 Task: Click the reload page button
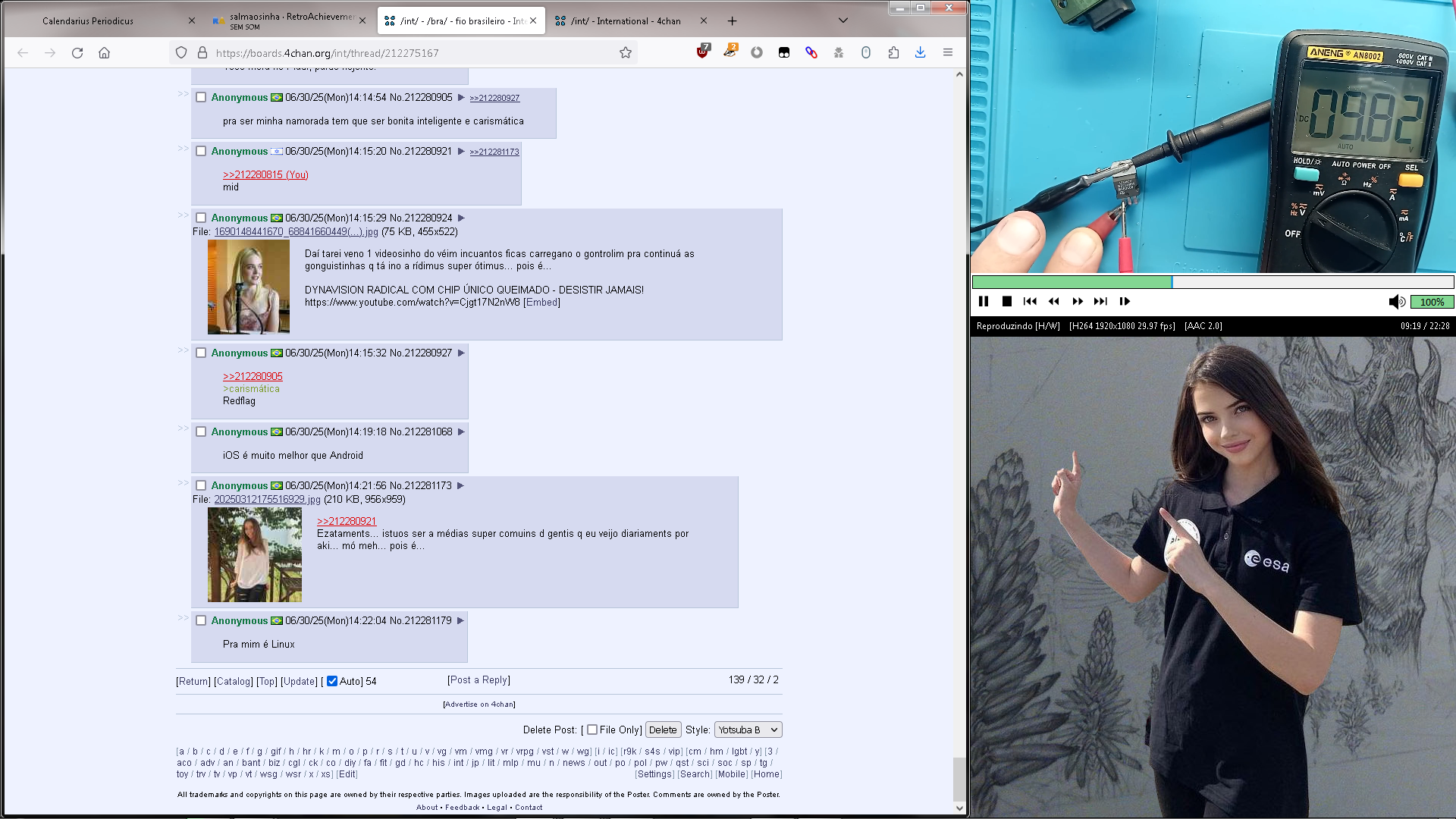click(77, 52)
